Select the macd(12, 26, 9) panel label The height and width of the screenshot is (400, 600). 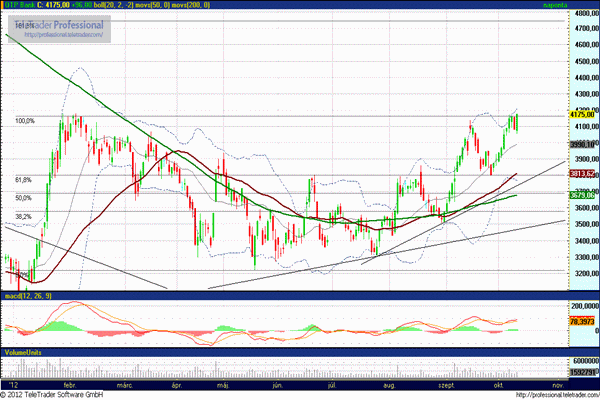(28, 295)
